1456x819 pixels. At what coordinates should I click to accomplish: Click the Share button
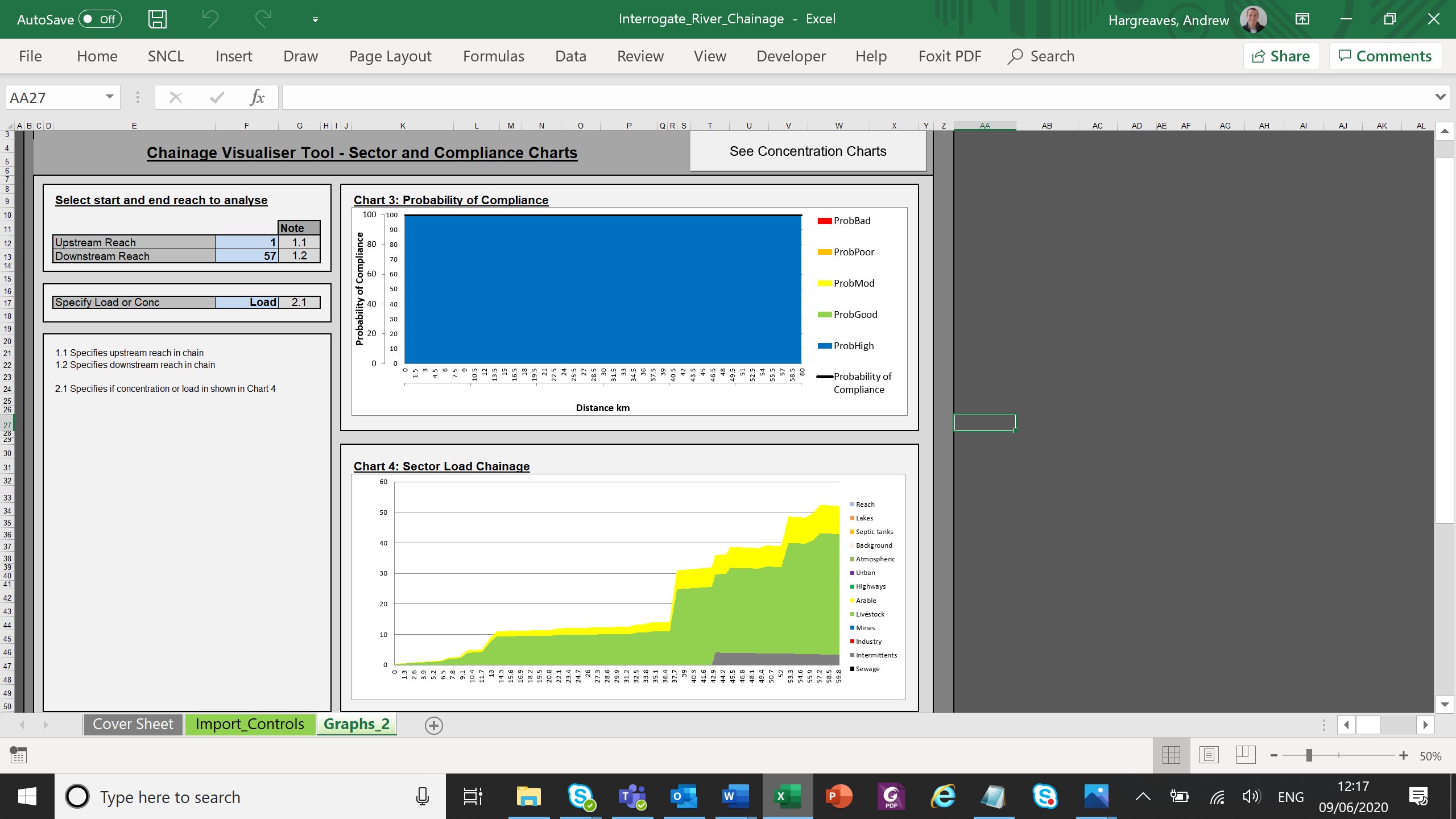tap(1281, 56)
